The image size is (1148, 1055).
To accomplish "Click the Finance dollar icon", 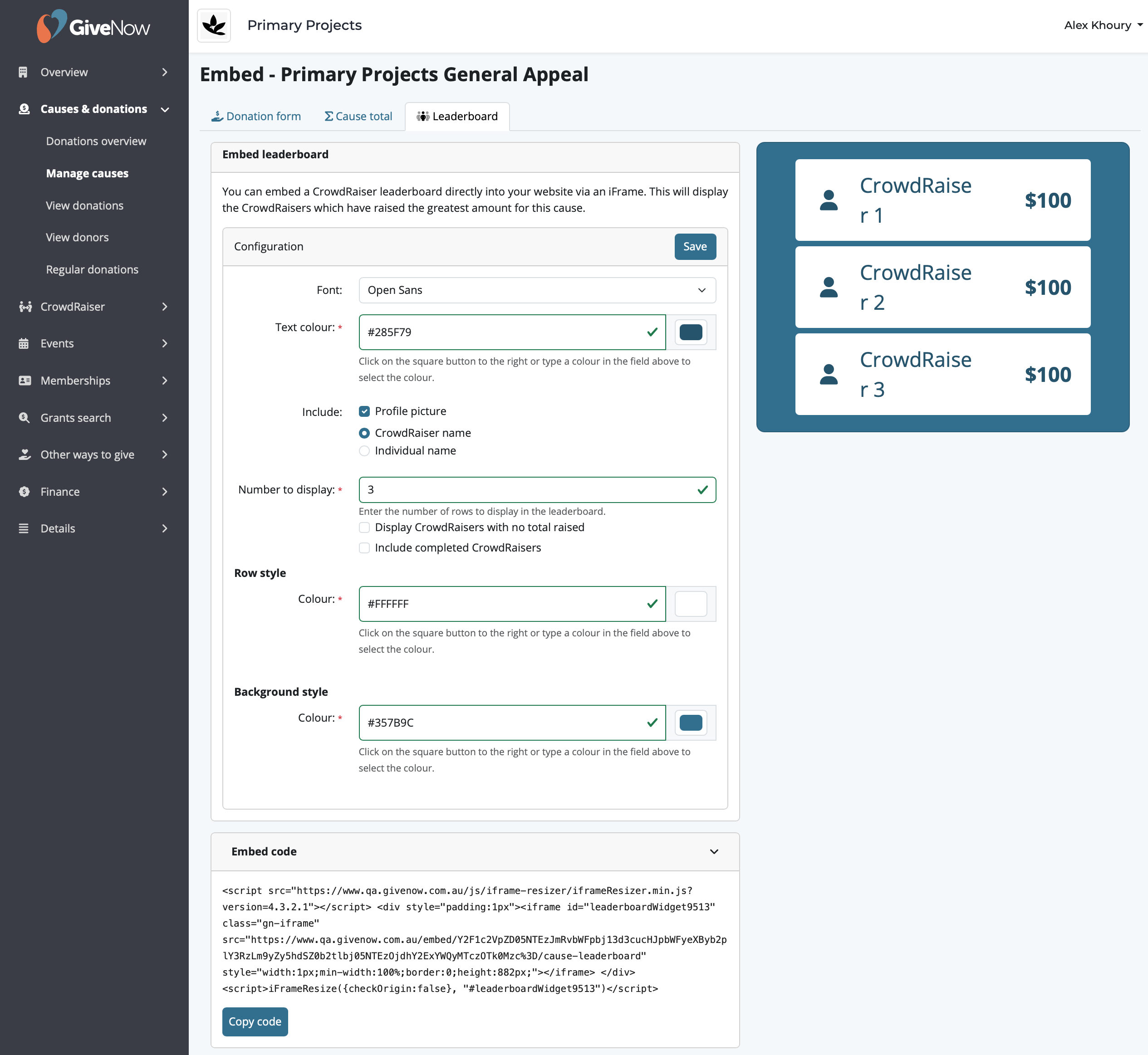I will [24, 492].
